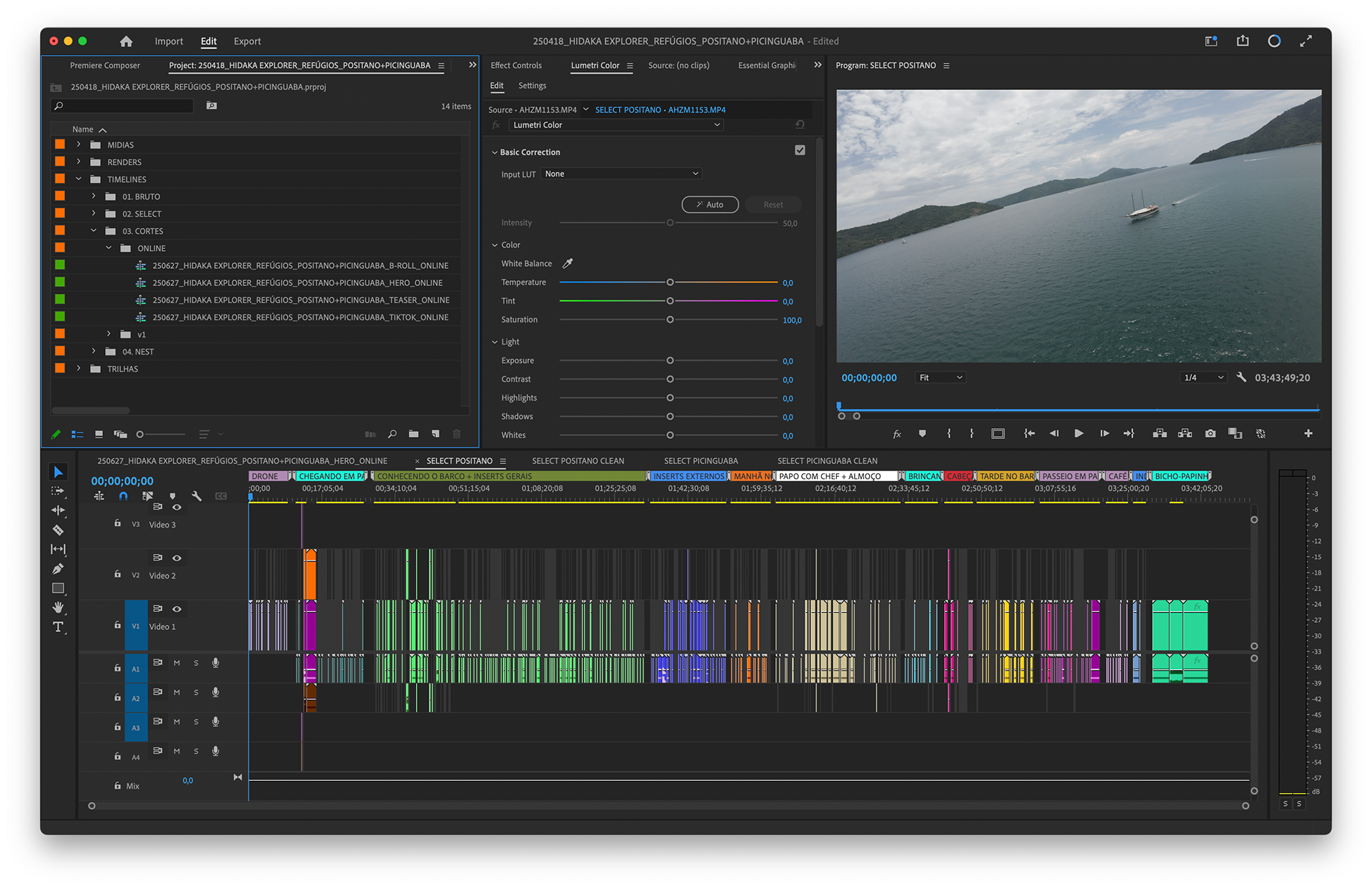This screenshot has height=888, width=1372.
Task: Click the Auto button in Lumetri Color
Action: tap(710, 204)
